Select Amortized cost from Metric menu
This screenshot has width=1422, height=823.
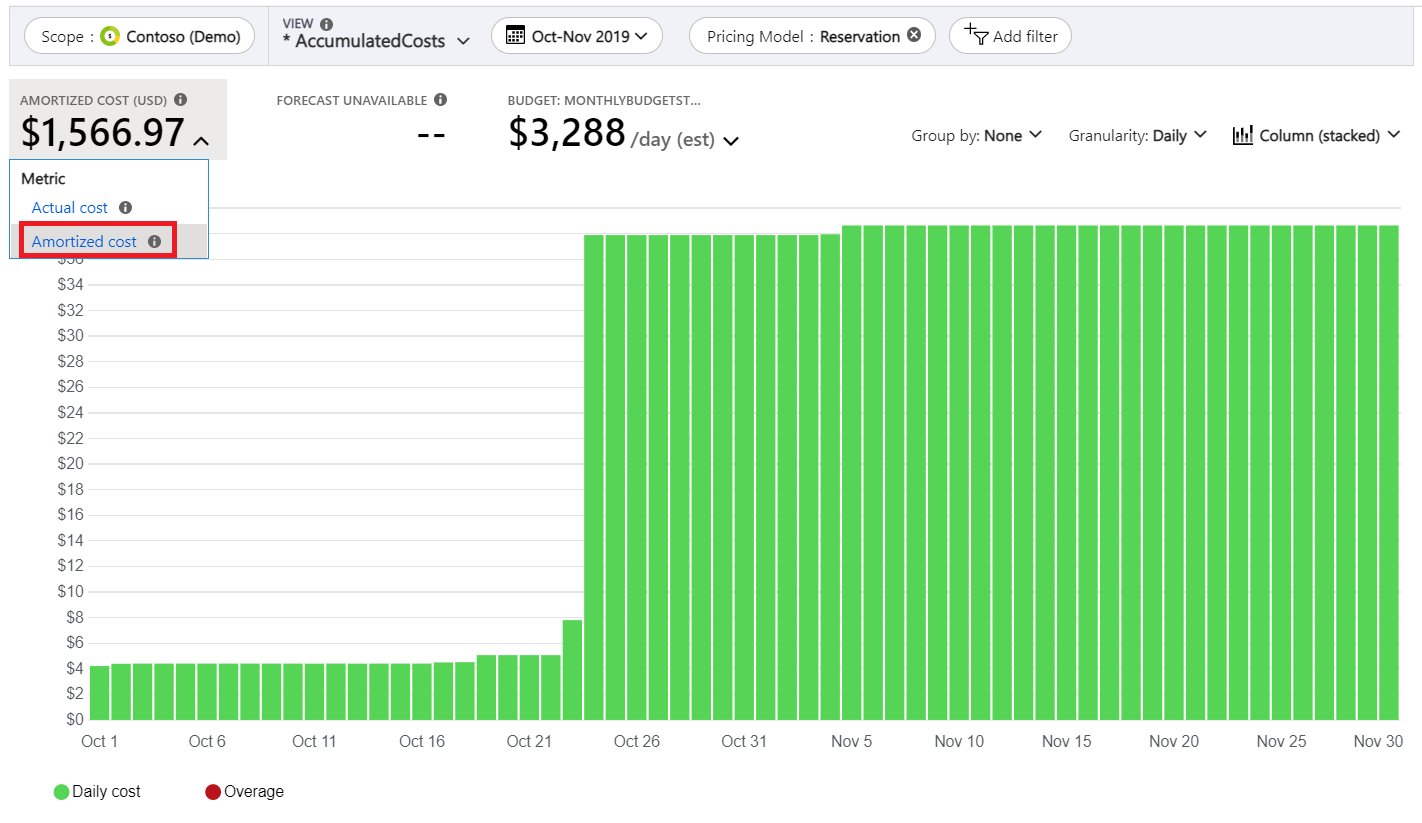click(x=84, y=242)
